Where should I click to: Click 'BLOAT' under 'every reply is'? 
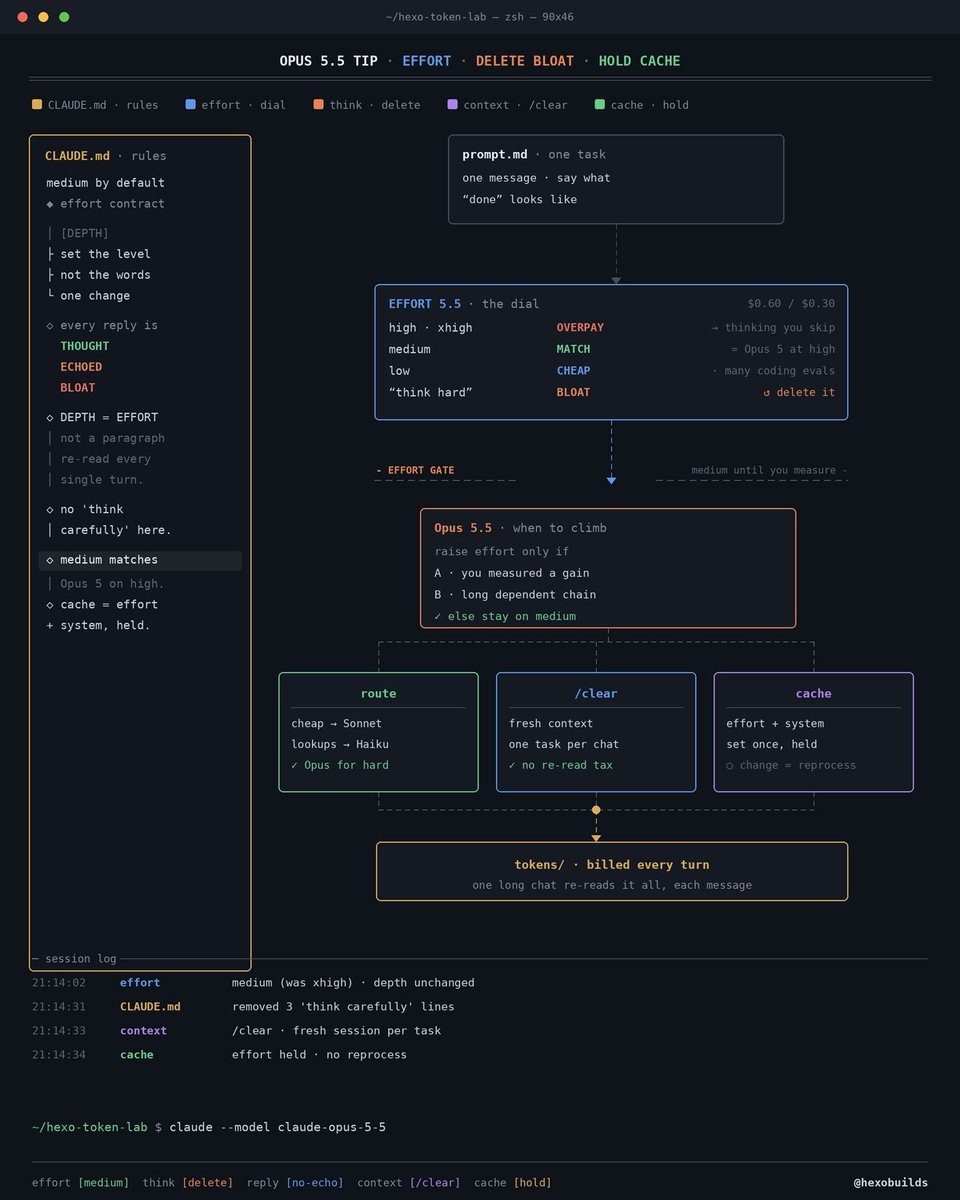point(77,388)
